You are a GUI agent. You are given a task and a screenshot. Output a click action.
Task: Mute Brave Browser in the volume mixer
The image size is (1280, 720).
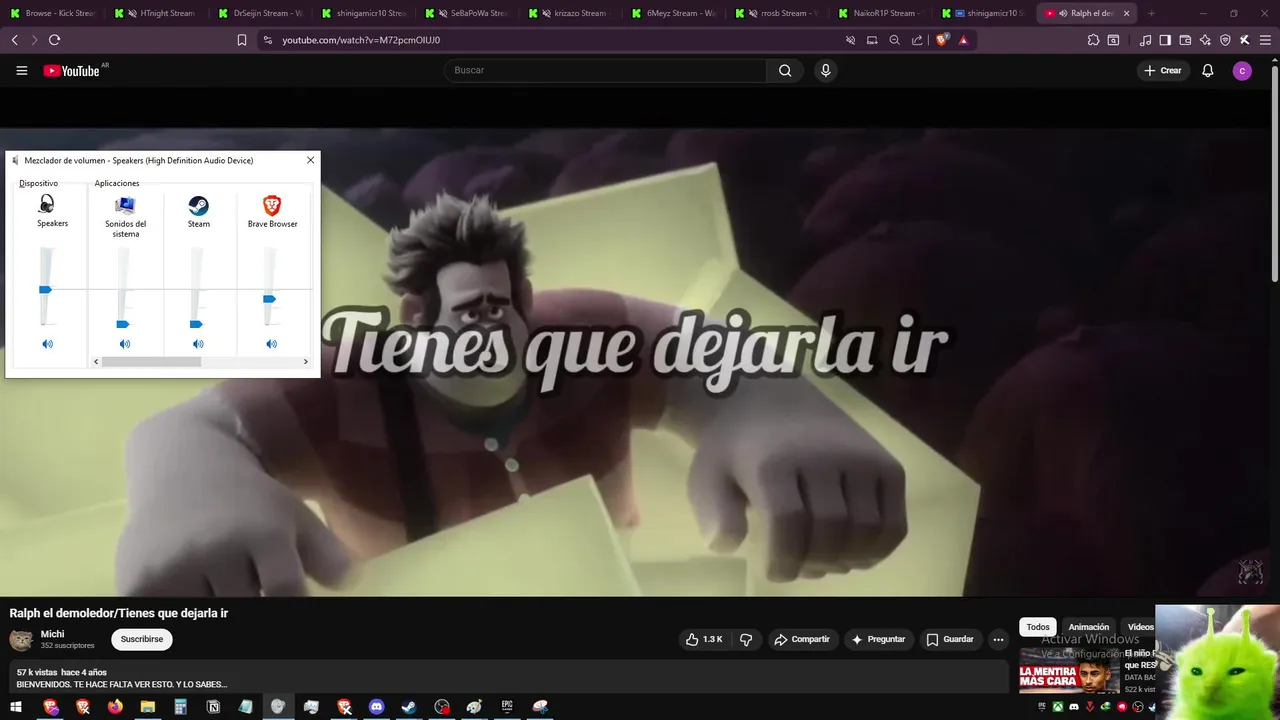[271, 344]
